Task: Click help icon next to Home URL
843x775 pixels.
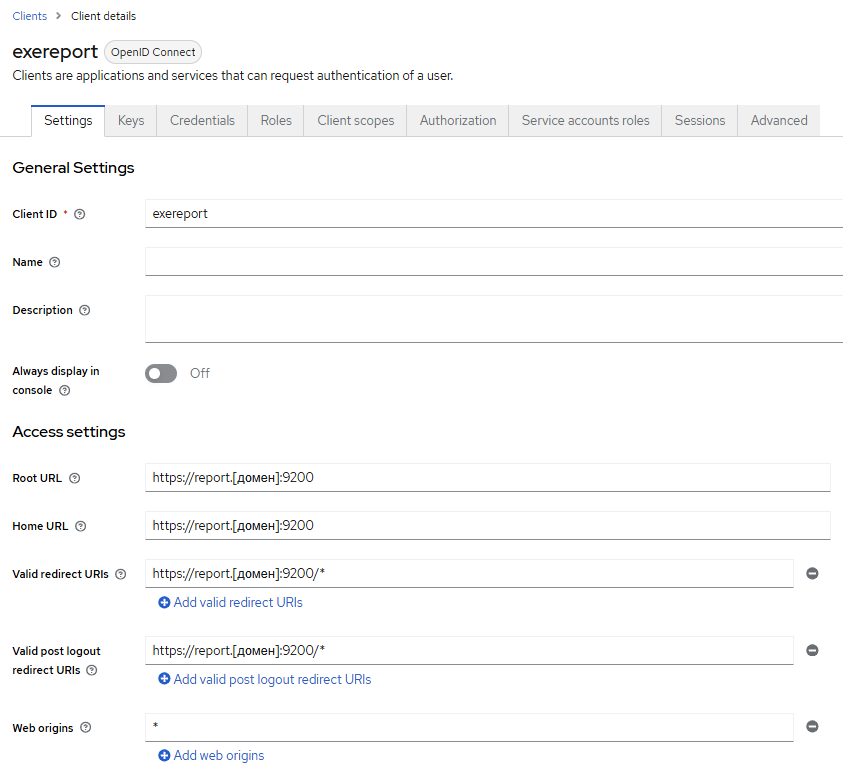Action: pos(80,526)
